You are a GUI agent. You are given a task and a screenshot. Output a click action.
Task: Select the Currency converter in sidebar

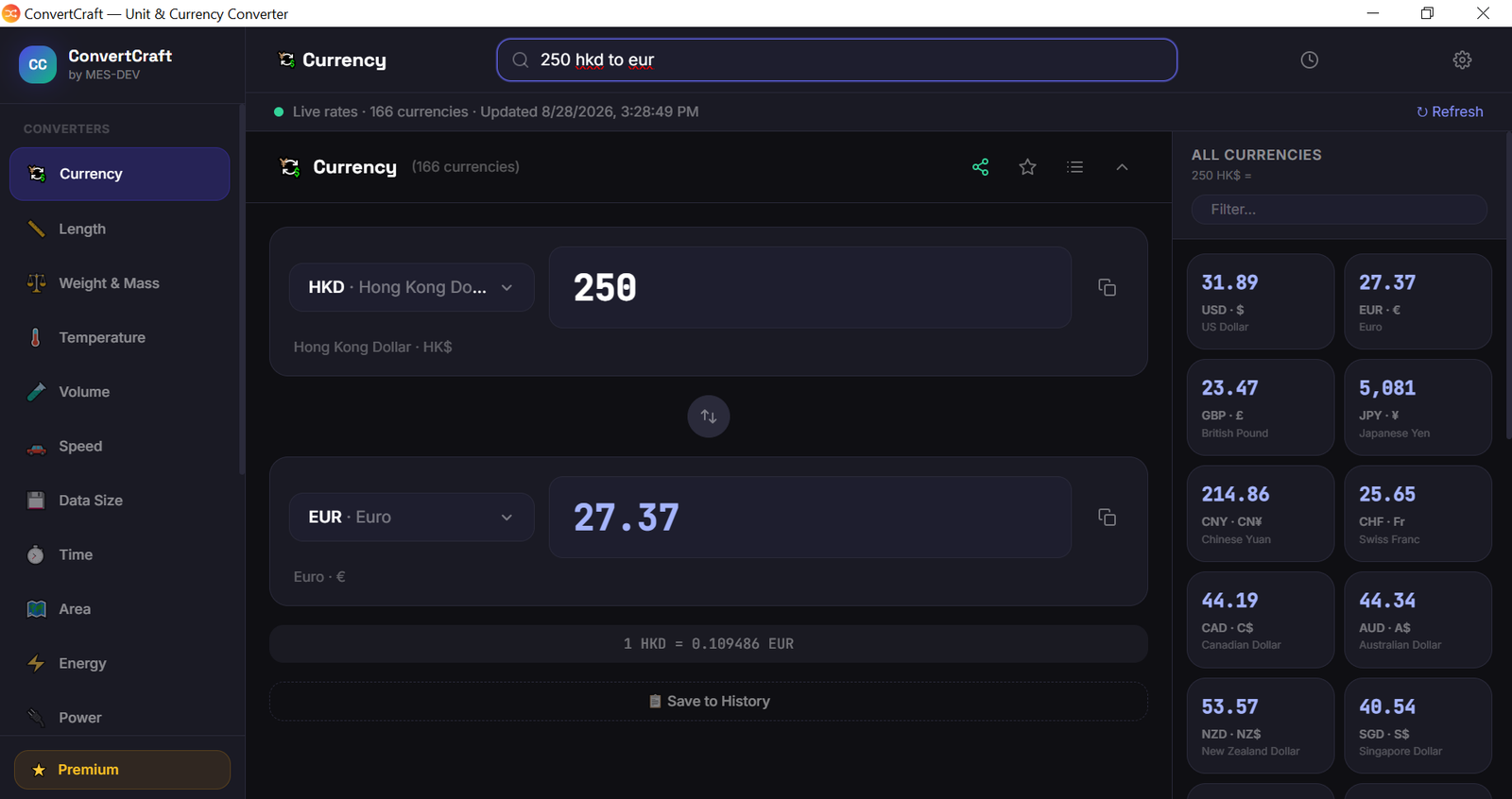[x=120, y=174]
